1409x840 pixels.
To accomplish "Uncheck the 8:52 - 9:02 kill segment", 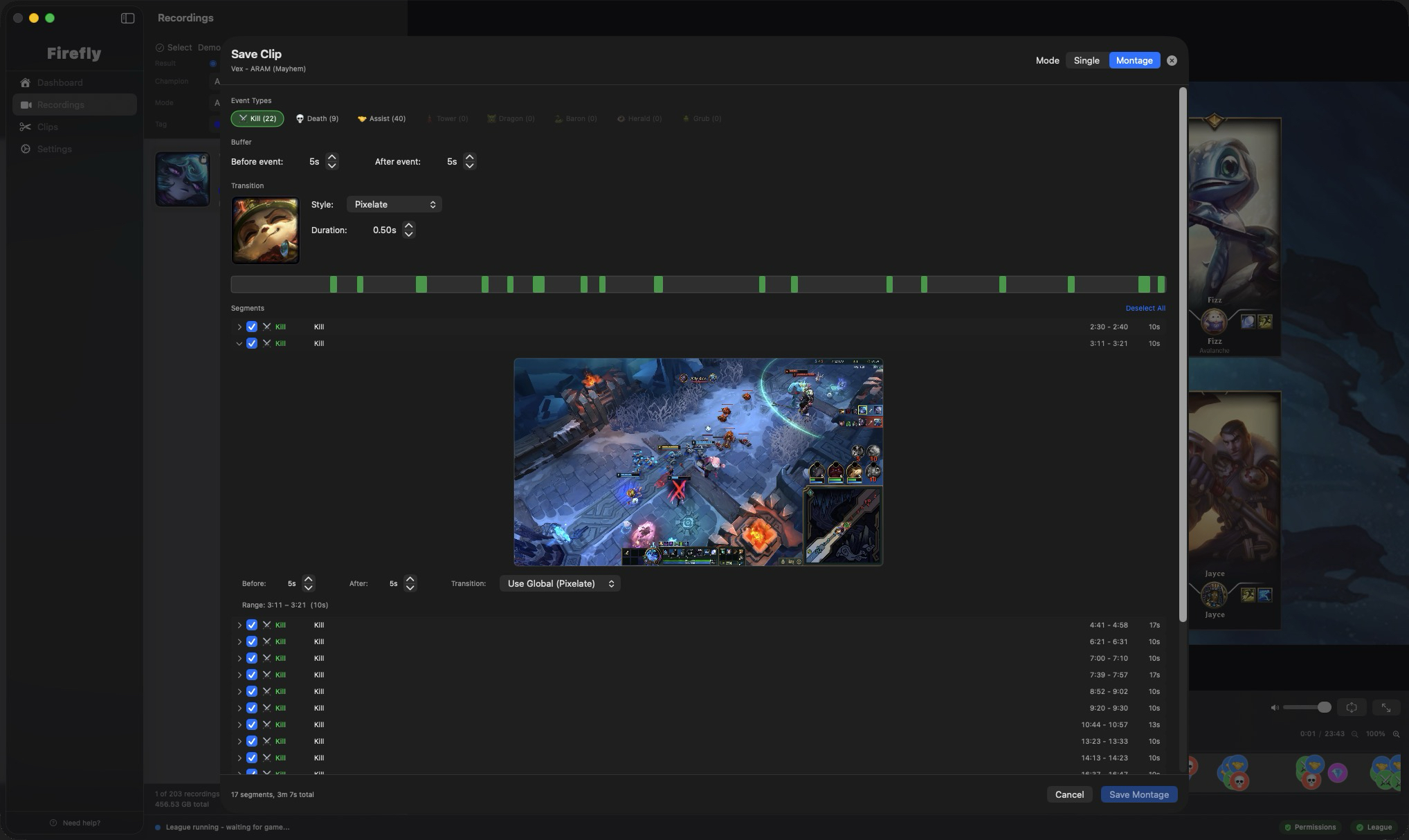I will coord(252,691).
